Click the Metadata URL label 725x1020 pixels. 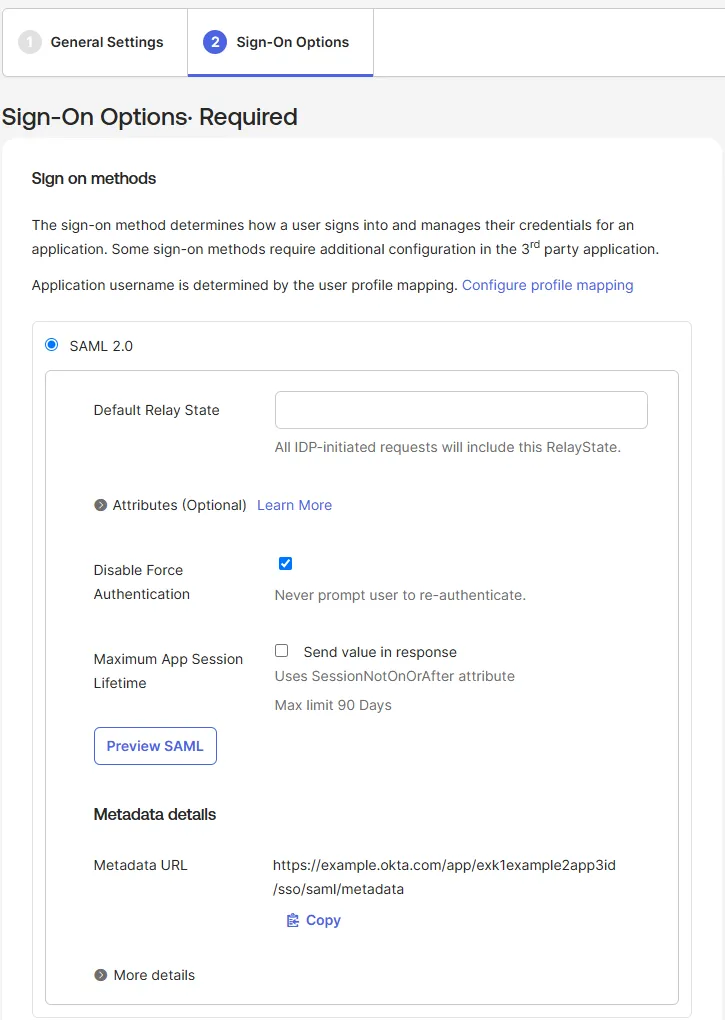pos(140,865)
